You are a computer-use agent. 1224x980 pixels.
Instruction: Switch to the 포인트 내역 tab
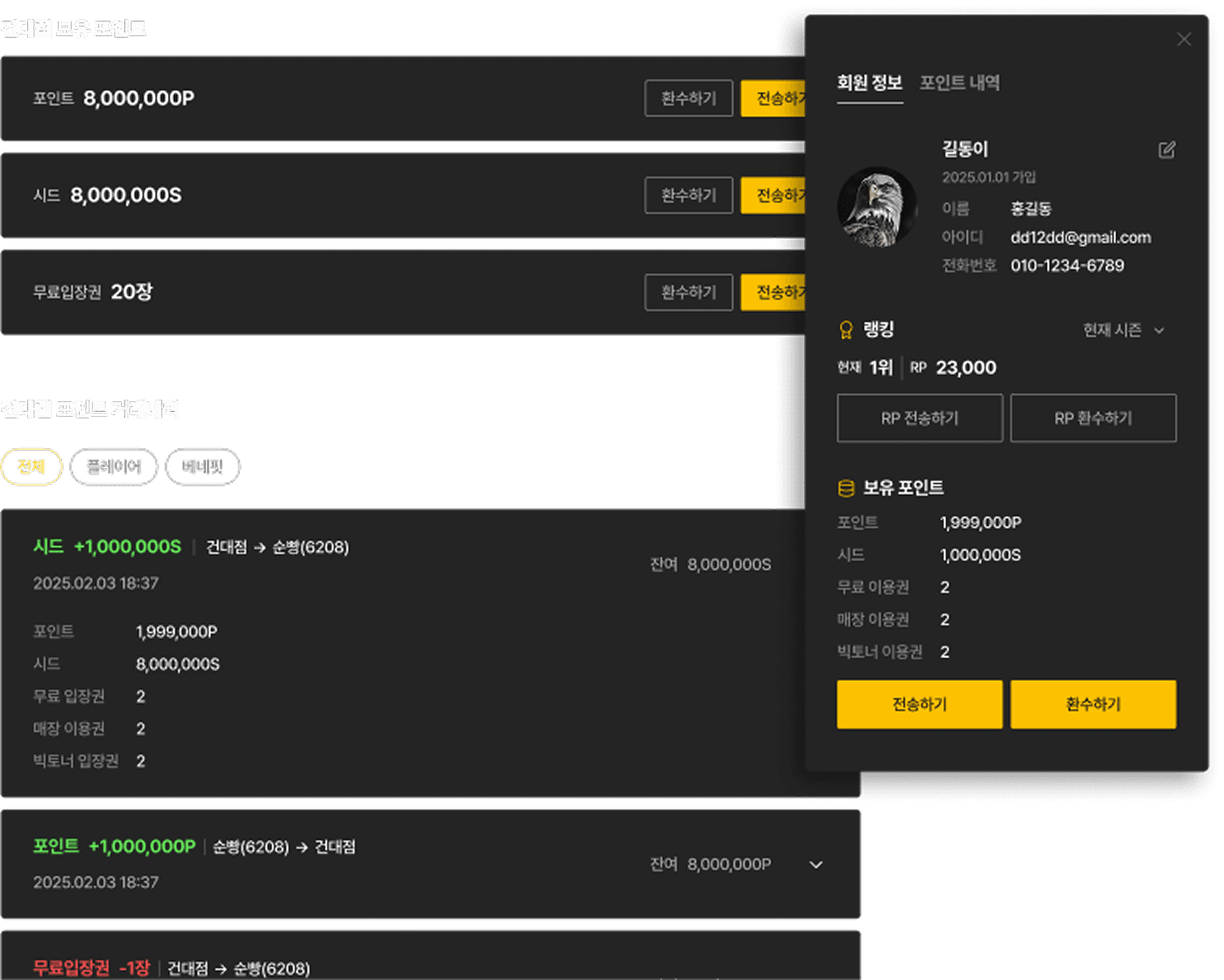click(959, 83)
